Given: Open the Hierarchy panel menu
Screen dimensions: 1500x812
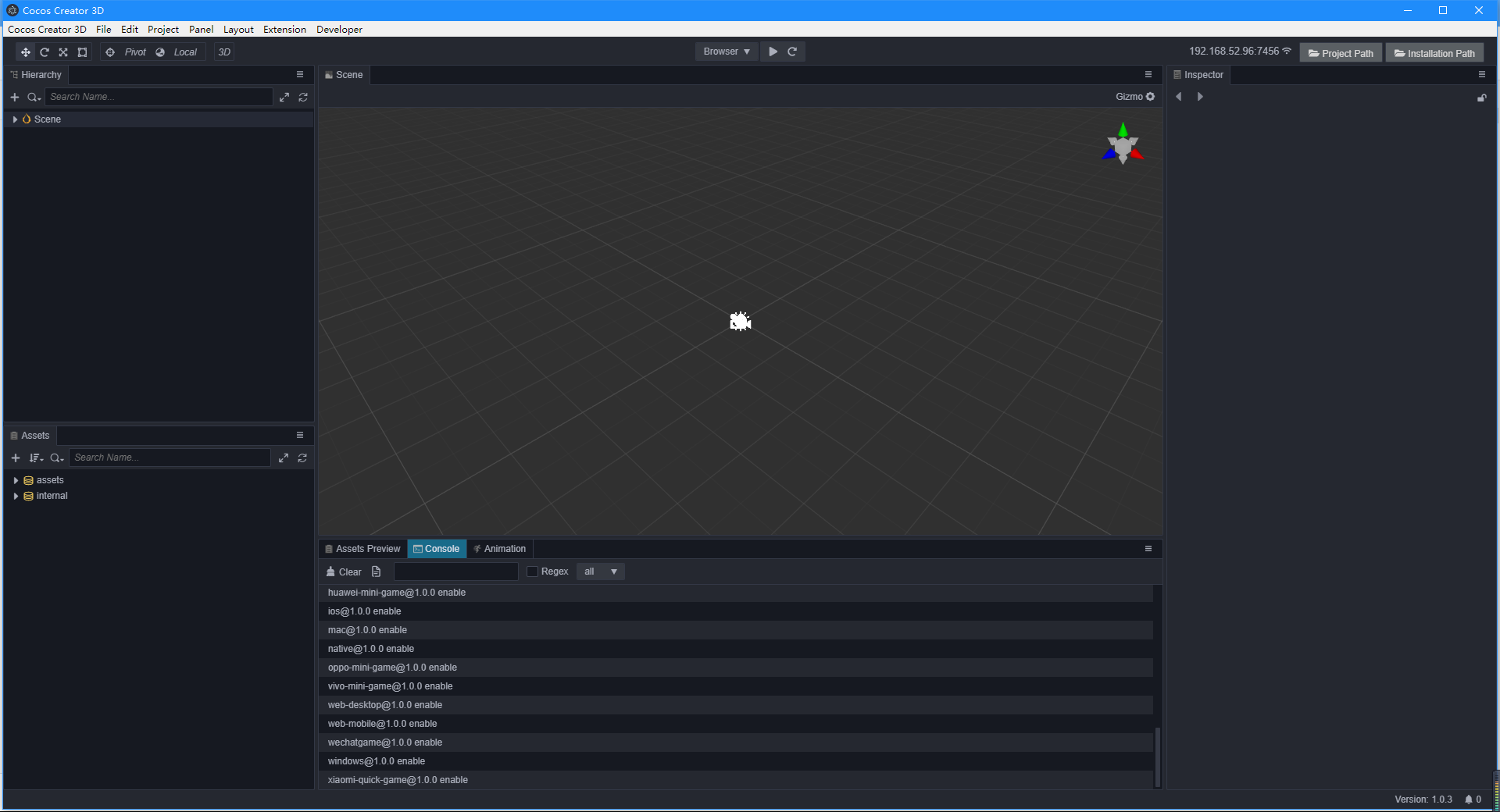Looking at the screenshot, I should [300, 75].
